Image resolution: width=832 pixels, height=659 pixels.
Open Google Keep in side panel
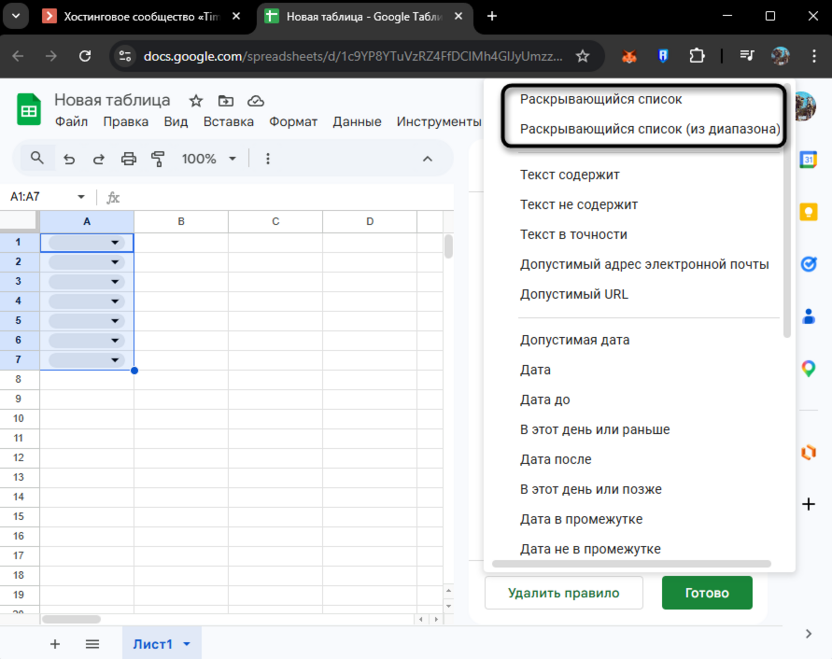808,212
